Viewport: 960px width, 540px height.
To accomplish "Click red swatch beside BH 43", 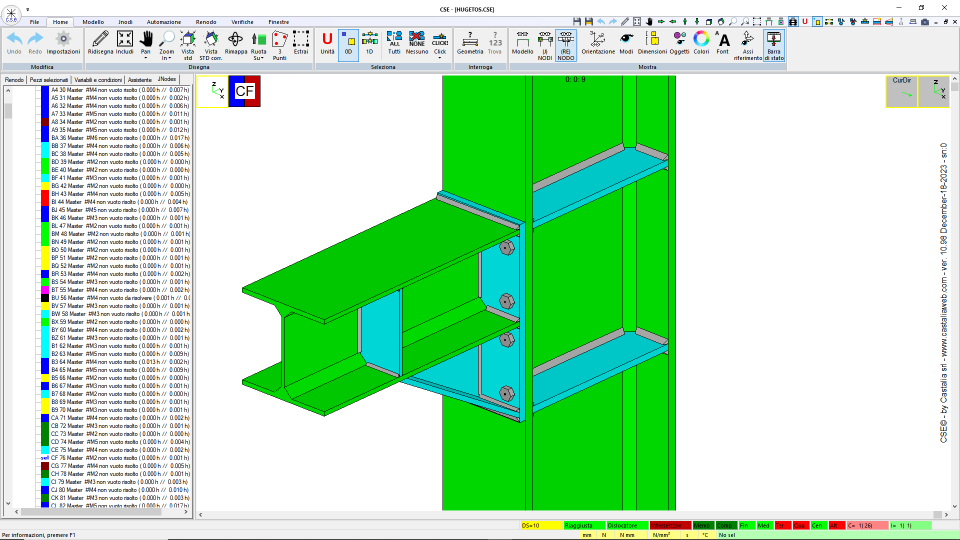I will tap(45, 193).
